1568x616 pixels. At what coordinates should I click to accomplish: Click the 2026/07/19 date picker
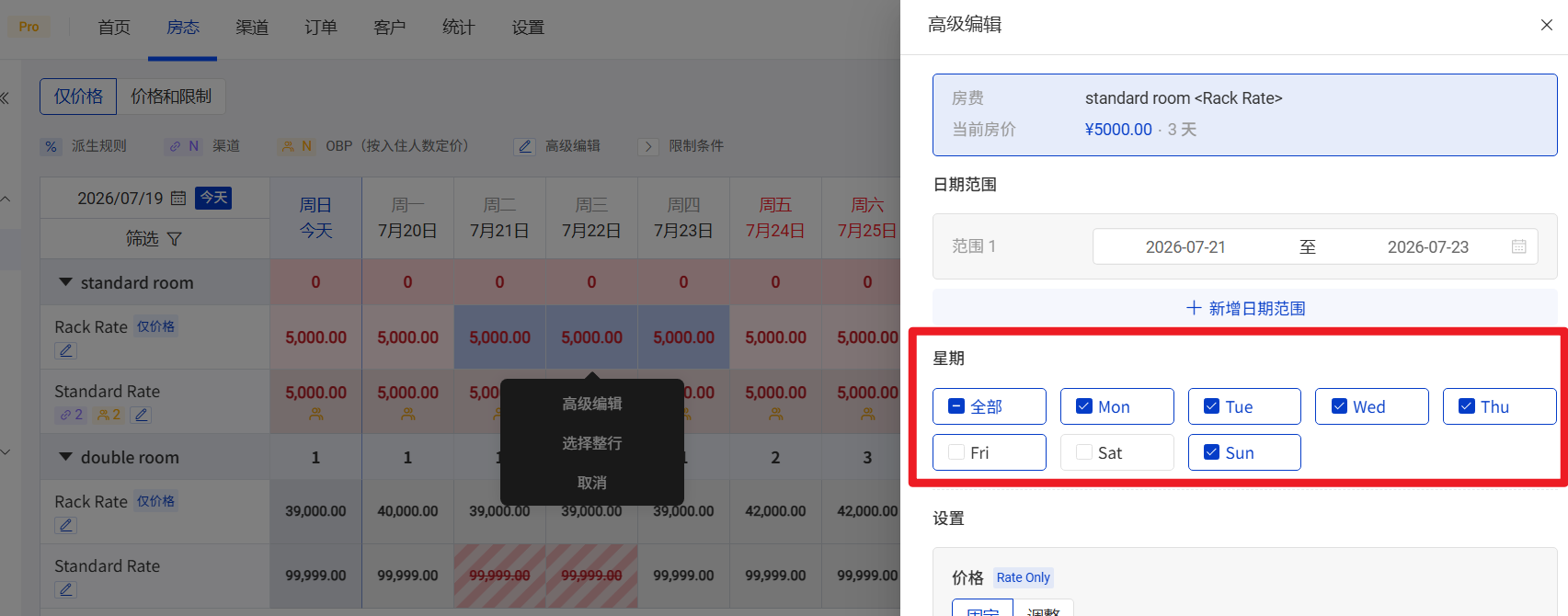pos(120,199)
